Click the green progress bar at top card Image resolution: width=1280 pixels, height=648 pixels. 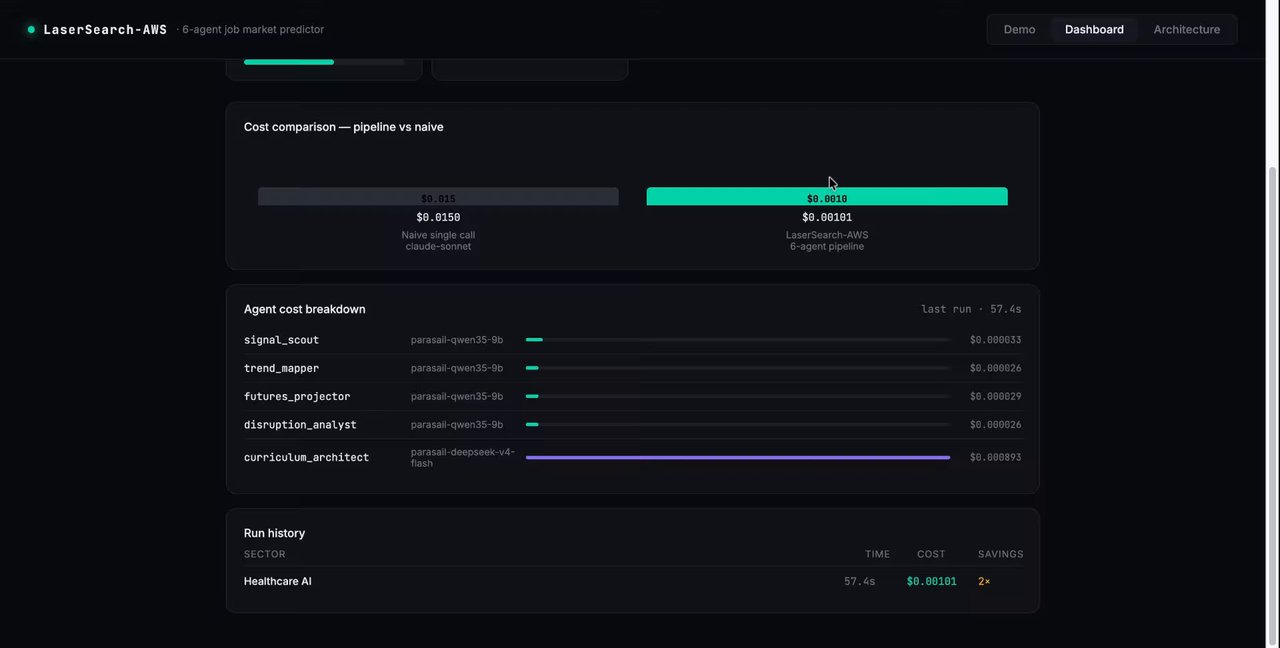pos(289,62)
